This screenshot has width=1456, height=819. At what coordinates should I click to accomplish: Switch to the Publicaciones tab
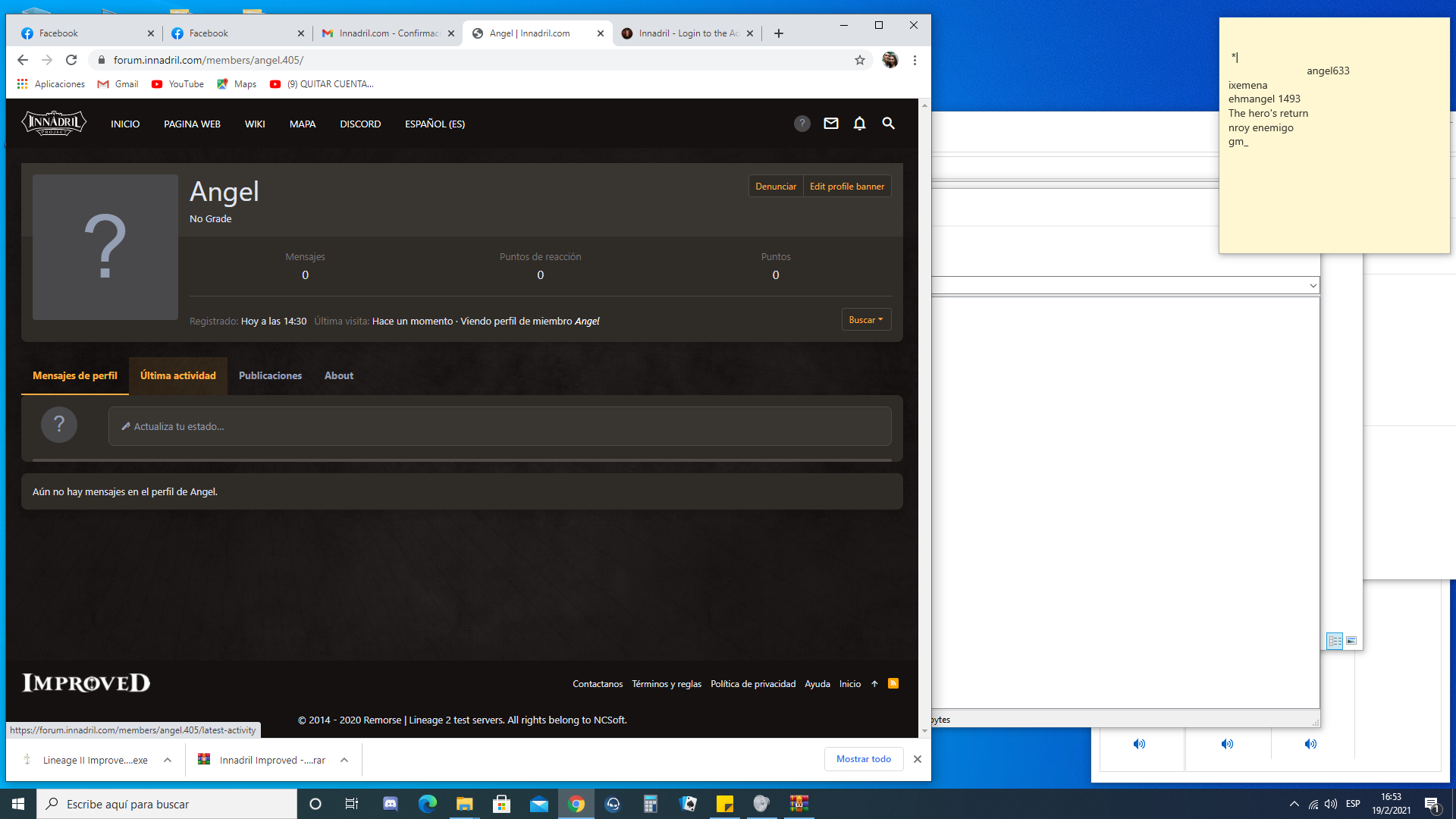coord(270,375)
